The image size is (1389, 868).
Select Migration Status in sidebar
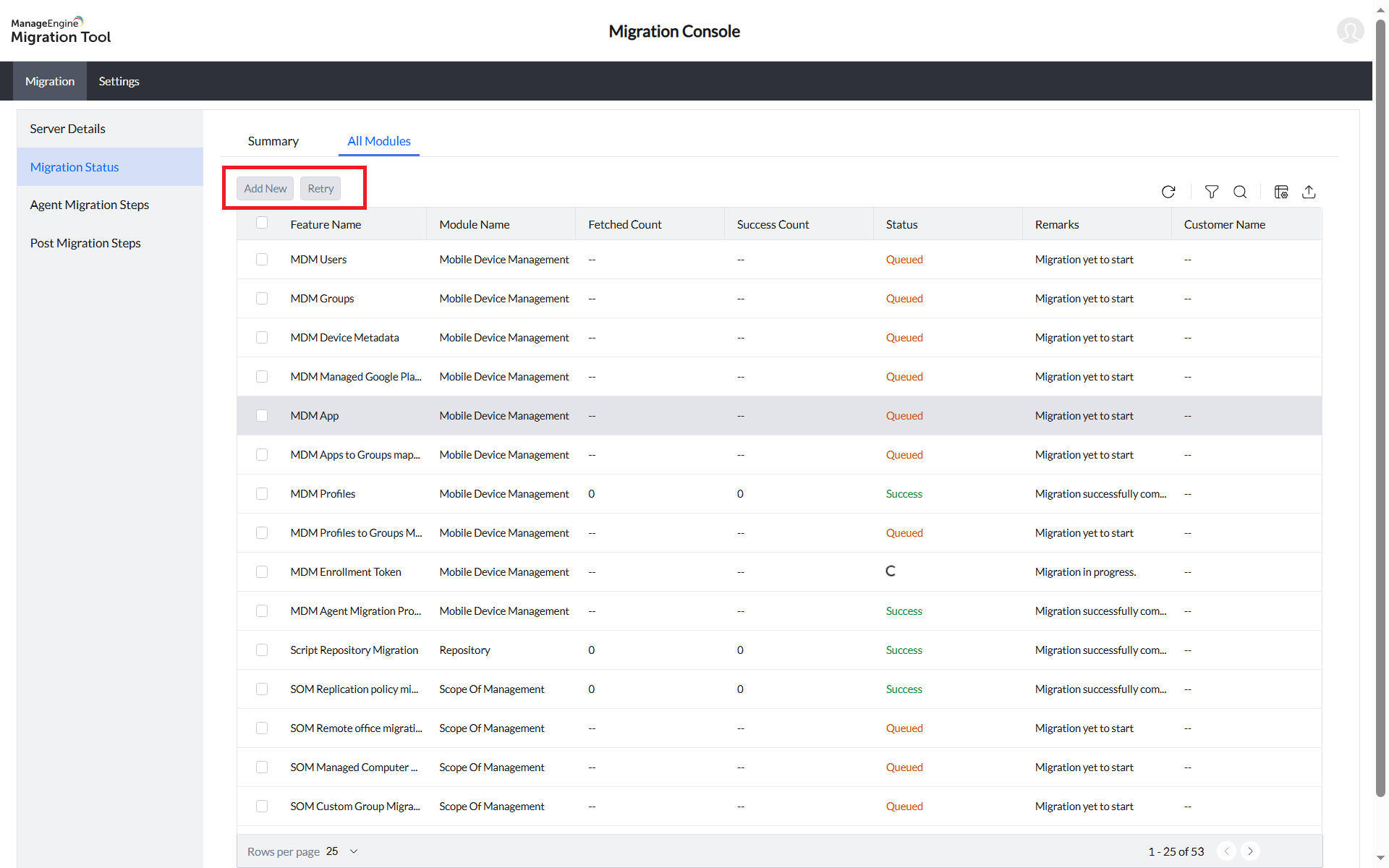(x=110, y=167)
